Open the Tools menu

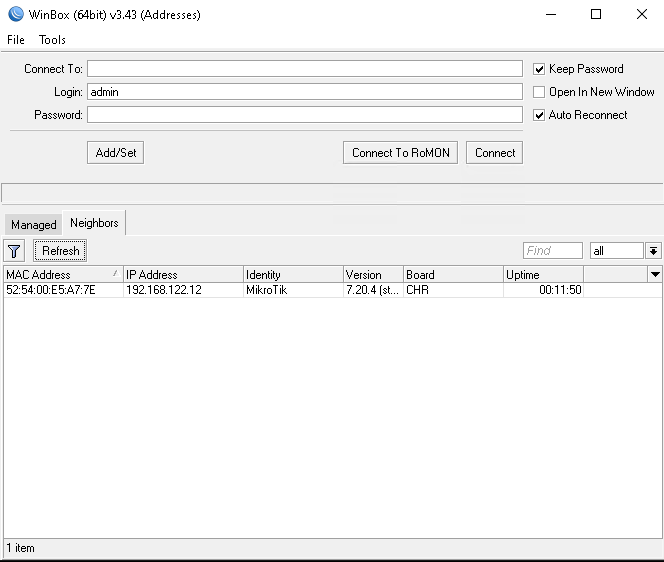click(52, 40)
